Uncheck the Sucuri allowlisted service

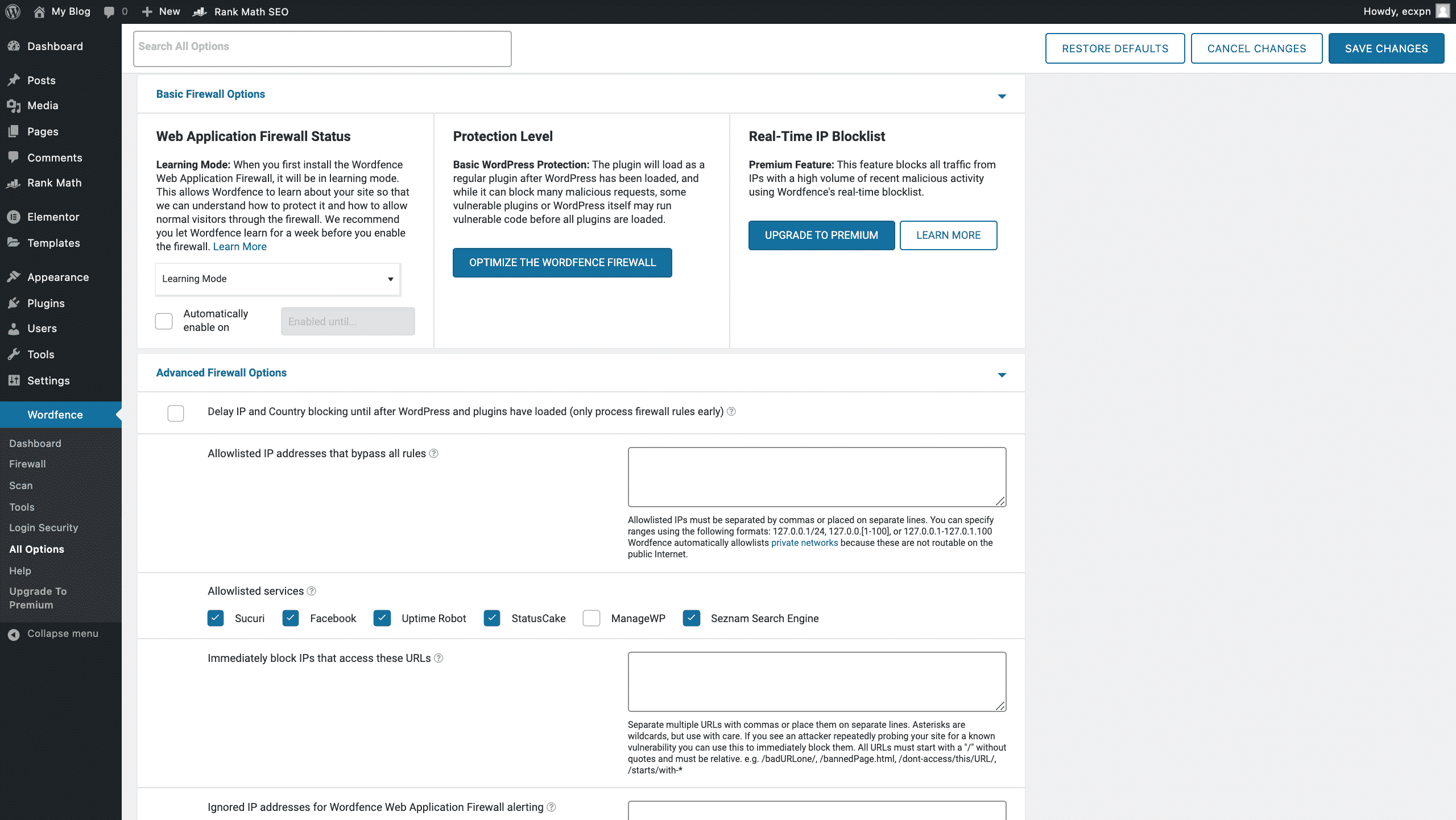tap(216, 618)
